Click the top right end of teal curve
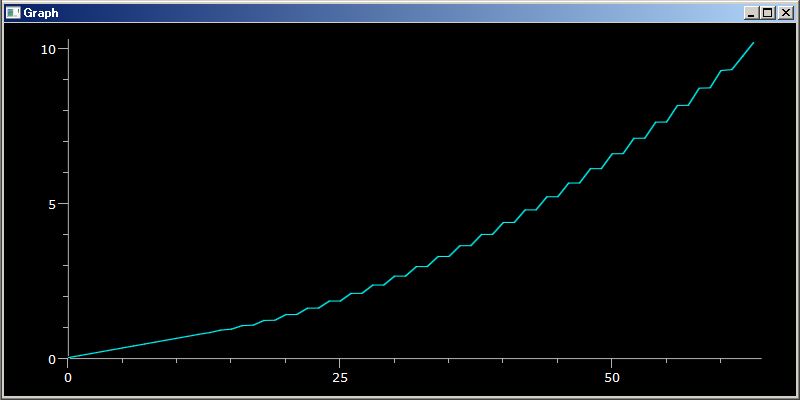 (753, 43)
